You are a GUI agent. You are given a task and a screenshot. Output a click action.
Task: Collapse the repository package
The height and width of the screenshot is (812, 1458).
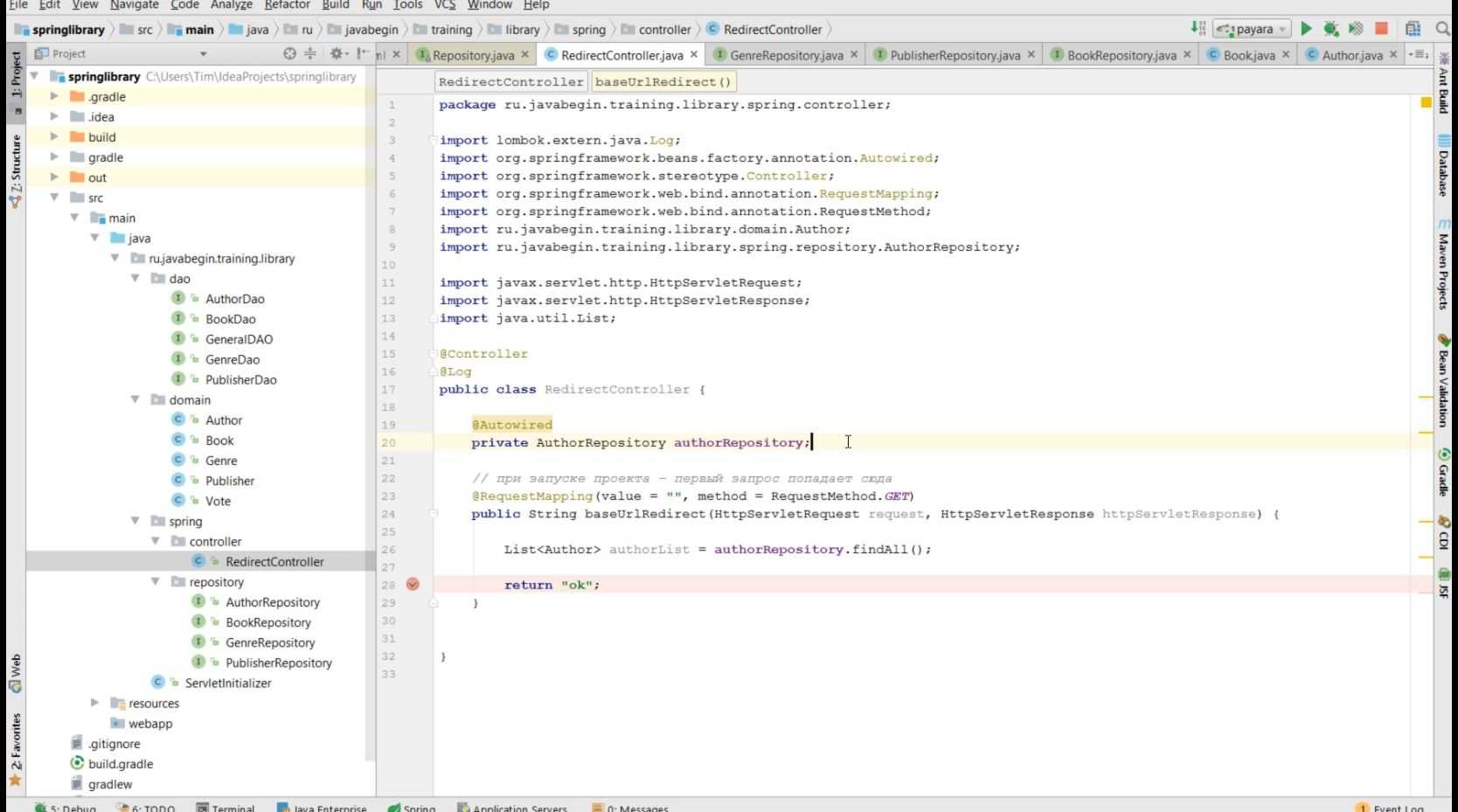(156, 581)
